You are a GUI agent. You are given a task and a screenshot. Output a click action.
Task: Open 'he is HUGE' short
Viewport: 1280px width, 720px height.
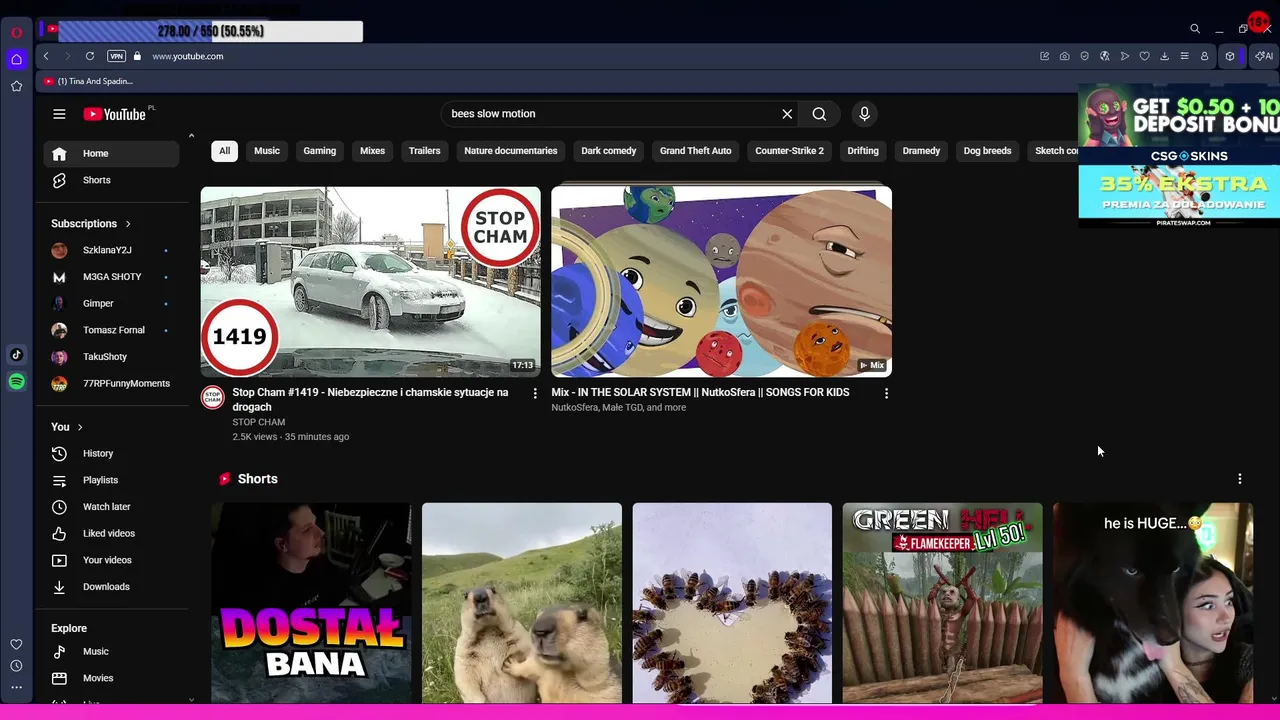pos(1153,603)
